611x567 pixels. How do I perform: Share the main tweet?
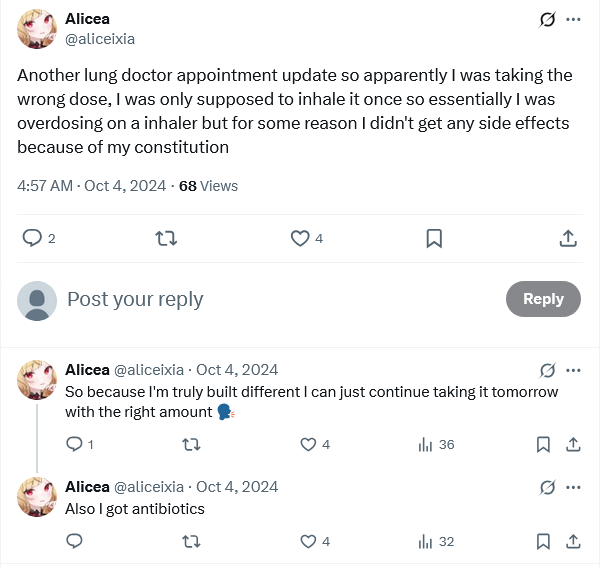[x=567, y=238]
